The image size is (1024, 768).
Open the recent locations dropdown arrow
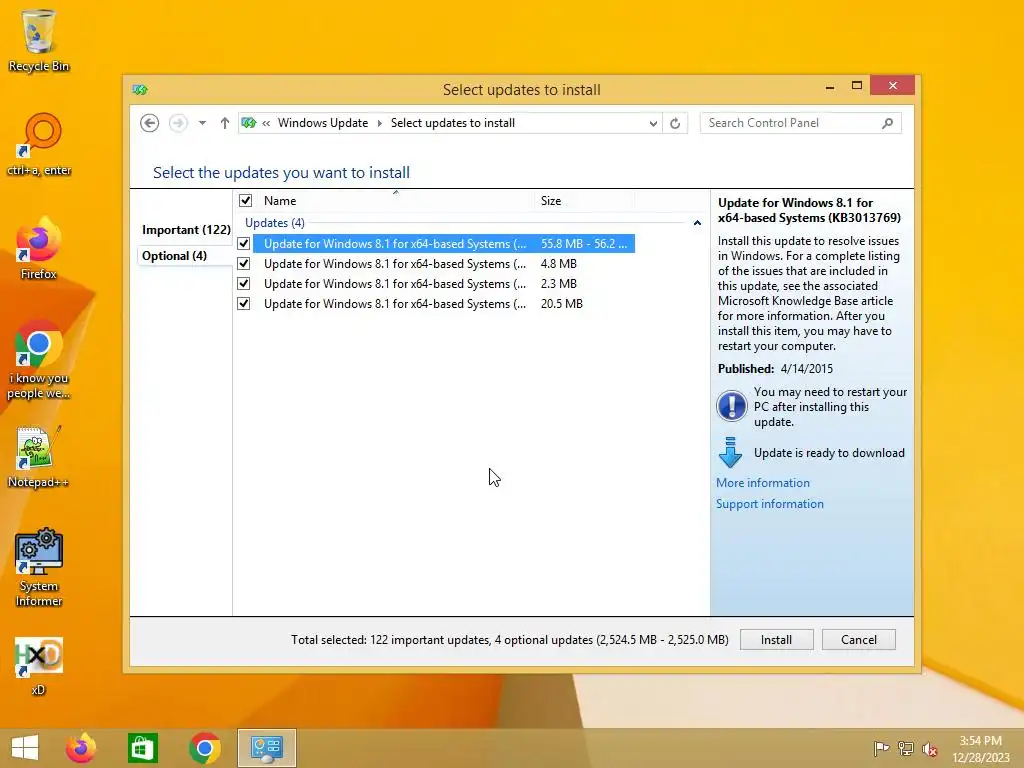(x=202, y=123)
